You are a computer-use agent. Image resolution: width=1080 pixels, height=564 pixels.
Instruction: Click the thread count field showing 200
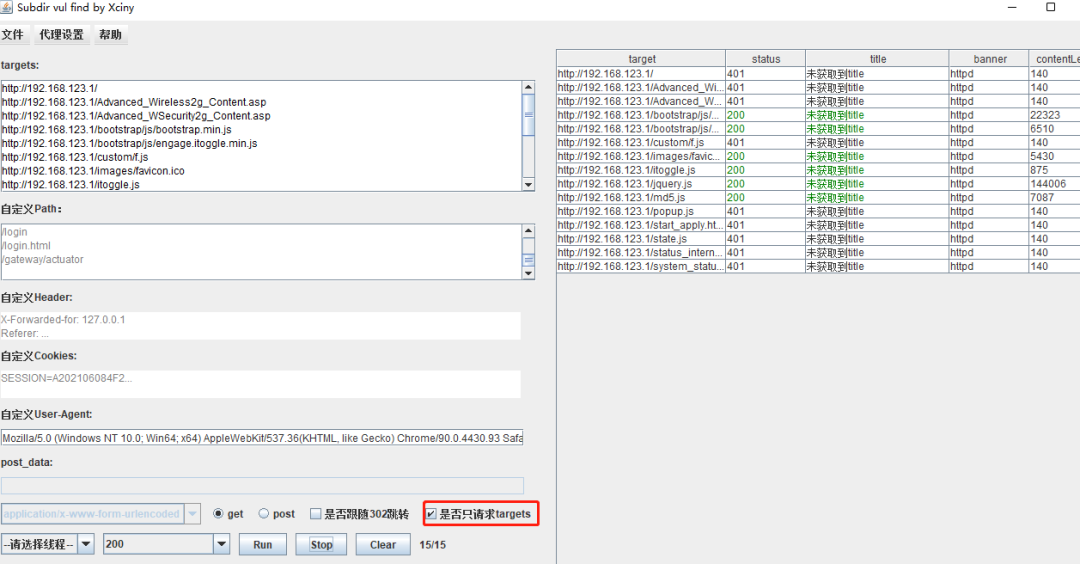158,544
